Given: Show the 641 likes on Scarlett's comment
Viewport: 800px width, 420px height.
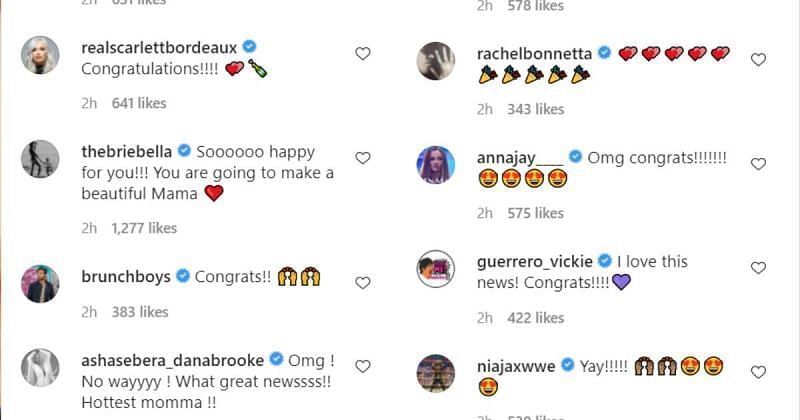Looking at the screenshot, I should 139,103.
